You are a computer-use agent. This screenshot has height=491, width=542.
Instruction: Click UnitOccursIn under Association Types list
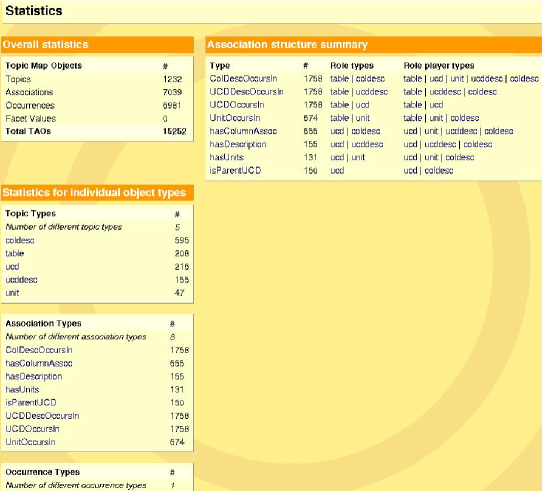pos(30,442)
